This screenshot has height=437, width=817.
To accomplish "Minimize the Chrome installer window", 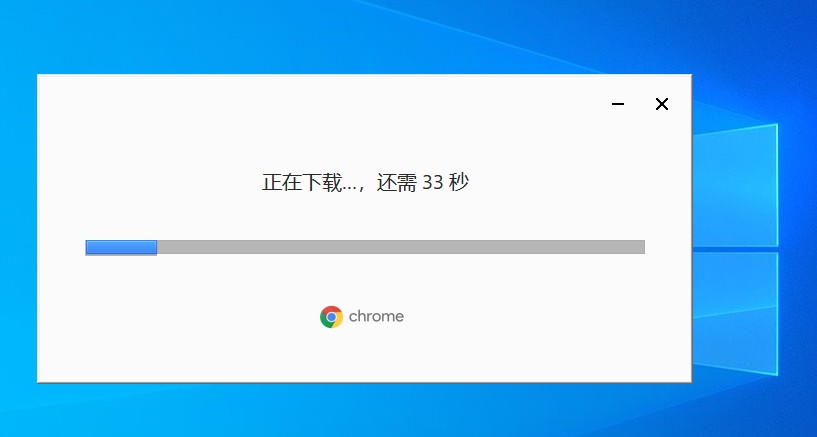I will (x=617, y=104).
